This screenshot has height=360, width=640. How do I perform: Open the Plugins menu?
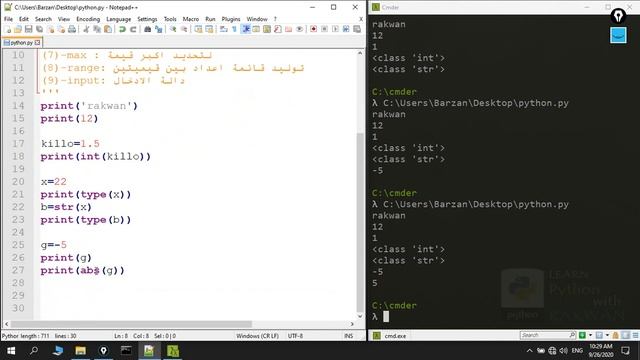click(231, 19)
